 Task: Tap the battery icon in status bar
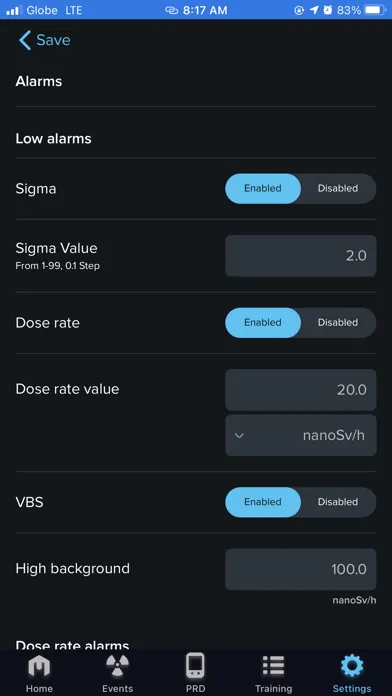click(x=374, y=10)
